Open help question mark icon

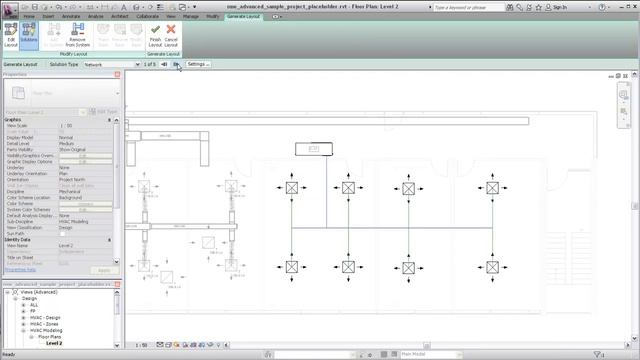(x=602, y=7)
